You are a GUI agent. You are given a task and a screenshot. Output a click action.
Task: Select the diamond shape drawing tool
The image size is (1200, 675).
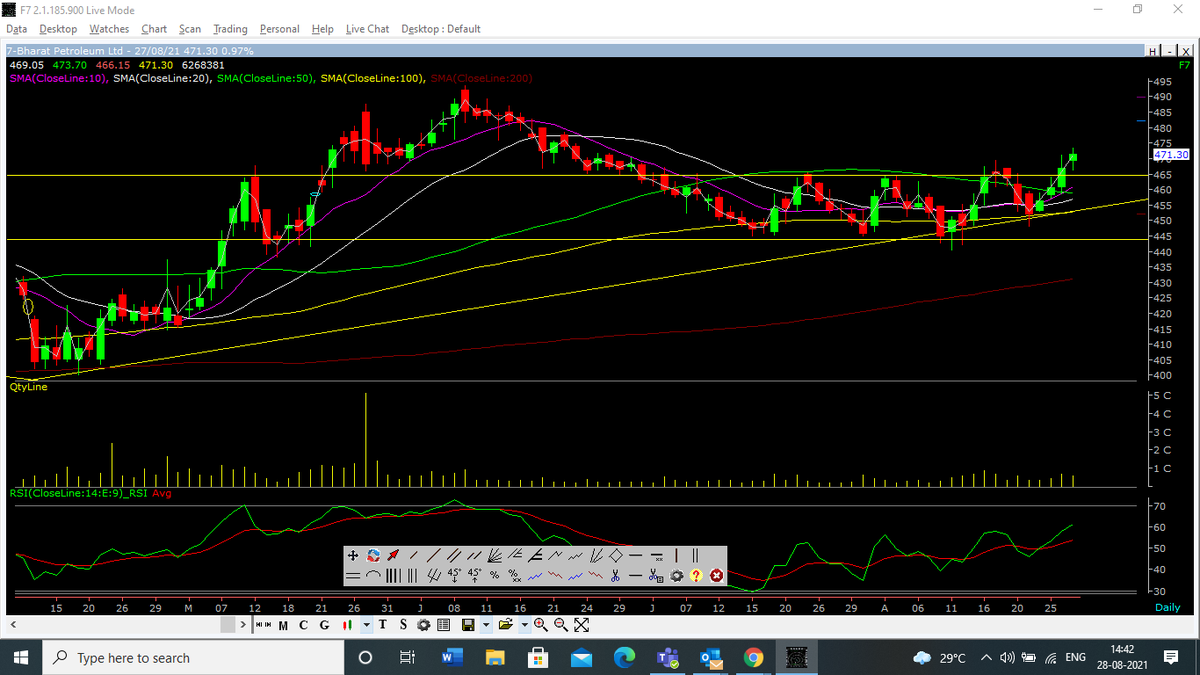(616, 555)
